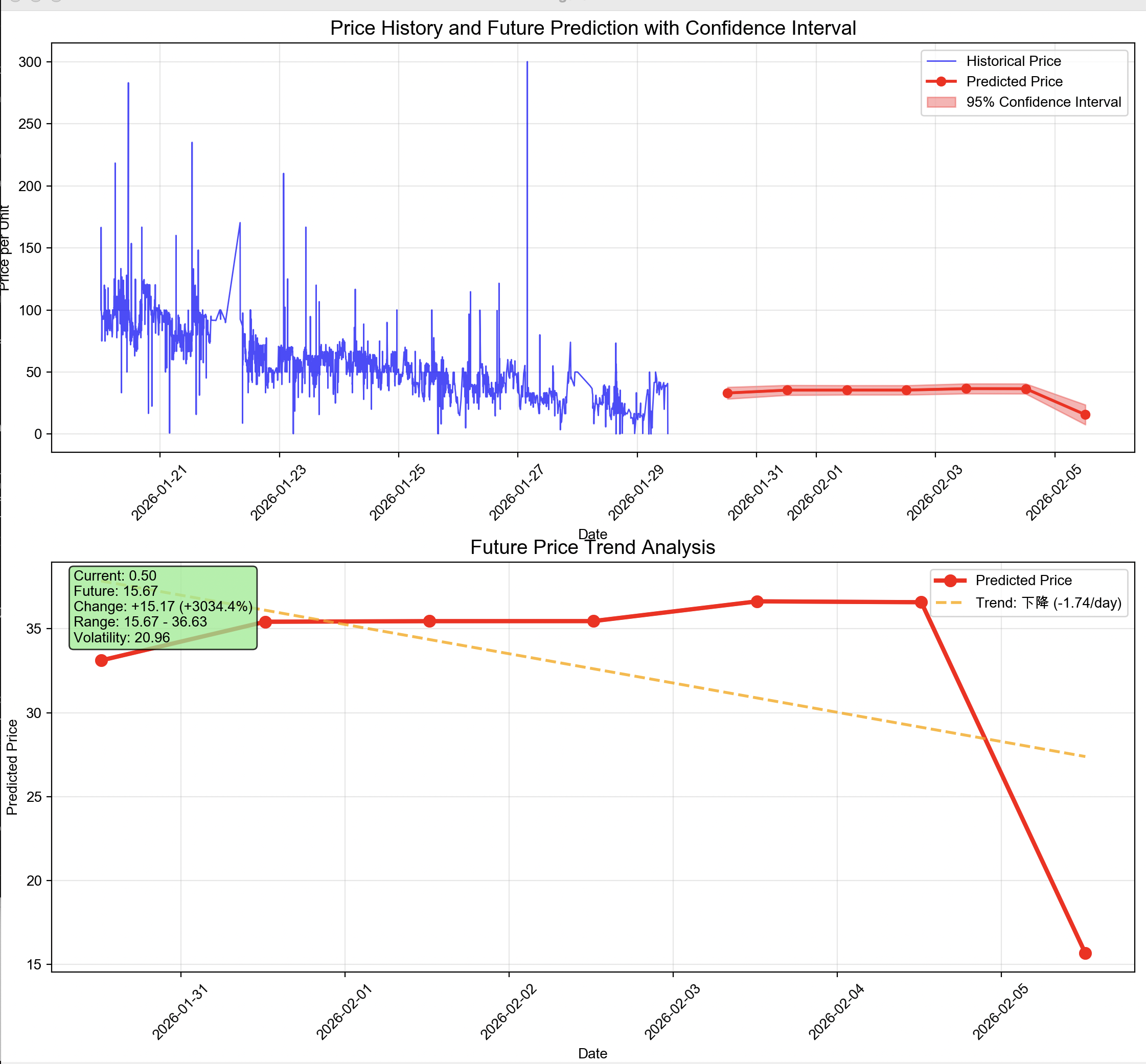
Task: Click the first red point in top chart
Action: (727, 393)
